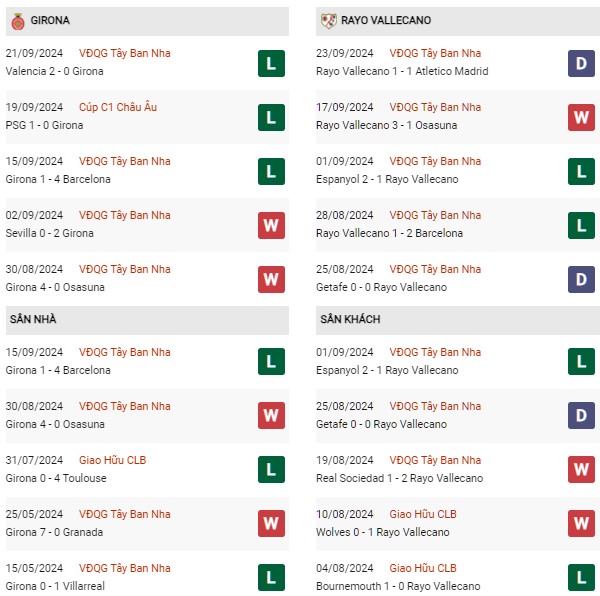Open VĐQG Tây Ban Nha link for Girona 0 - 1 Villarreal
The width and height of the screenshot is (600, 596).
click(x=125, y=568)
